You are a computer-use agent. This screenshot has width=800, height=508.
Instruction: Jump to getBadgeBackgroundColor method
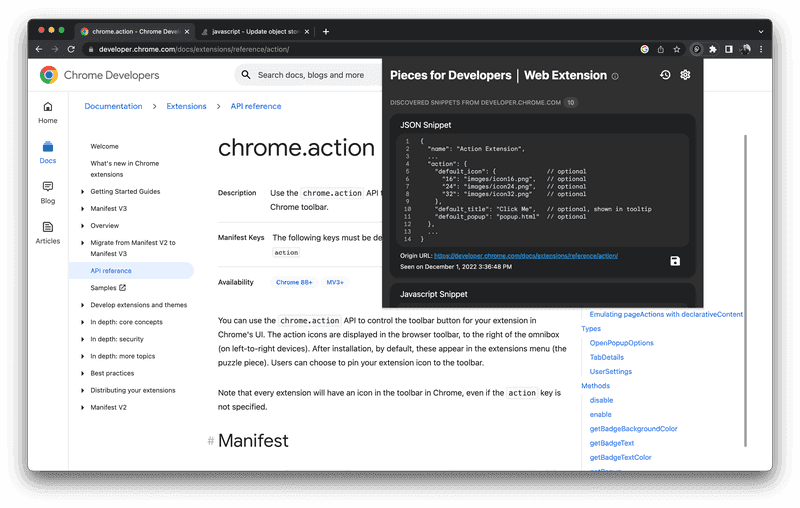tap(633, 429)
